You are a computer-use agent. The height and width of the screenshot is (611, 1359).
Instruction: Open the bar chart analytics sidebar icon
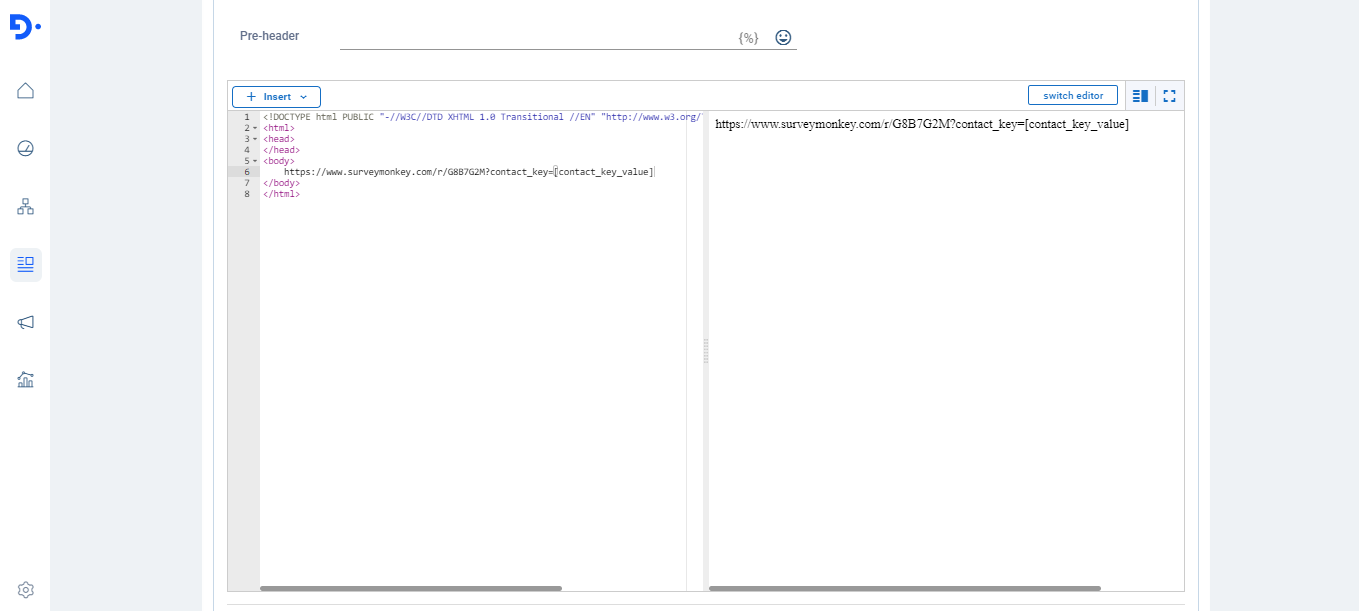(x=26, y=380)
